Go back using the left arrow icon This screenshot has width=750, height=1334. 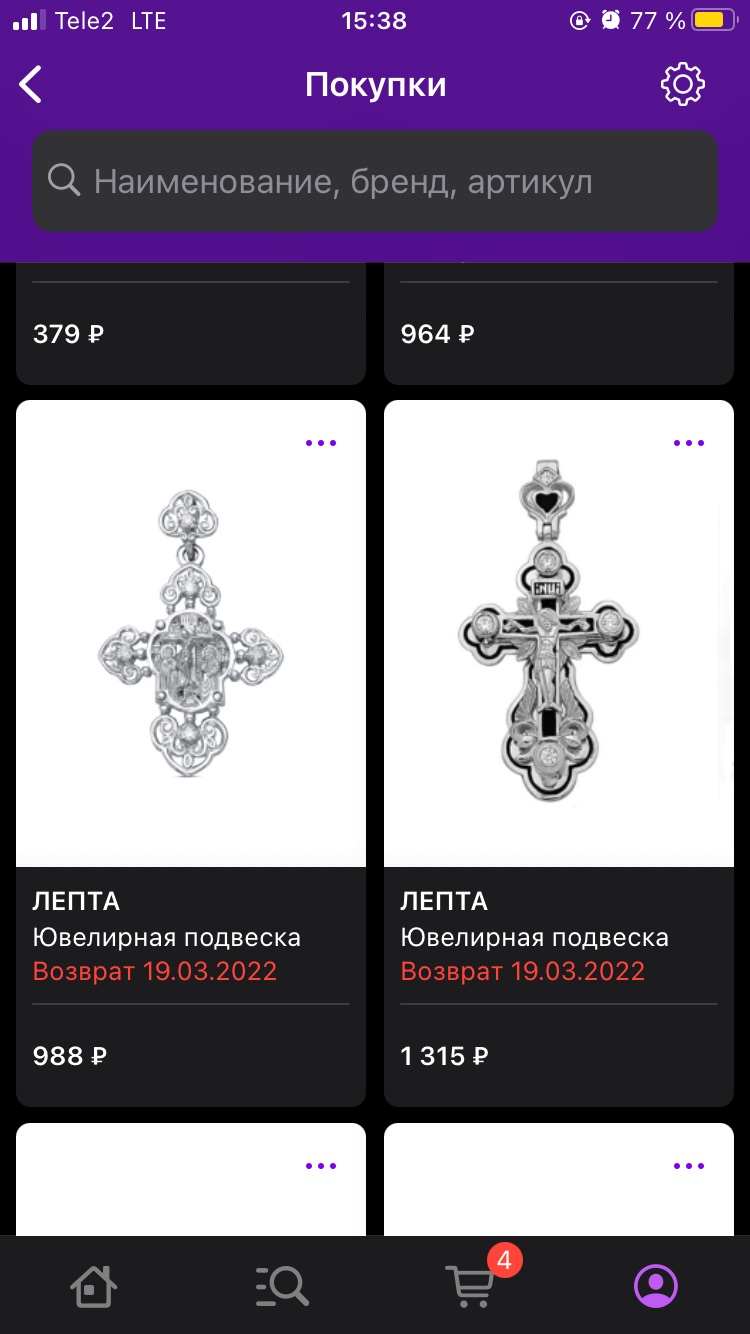pyautogui.click(x=31, y=85)
